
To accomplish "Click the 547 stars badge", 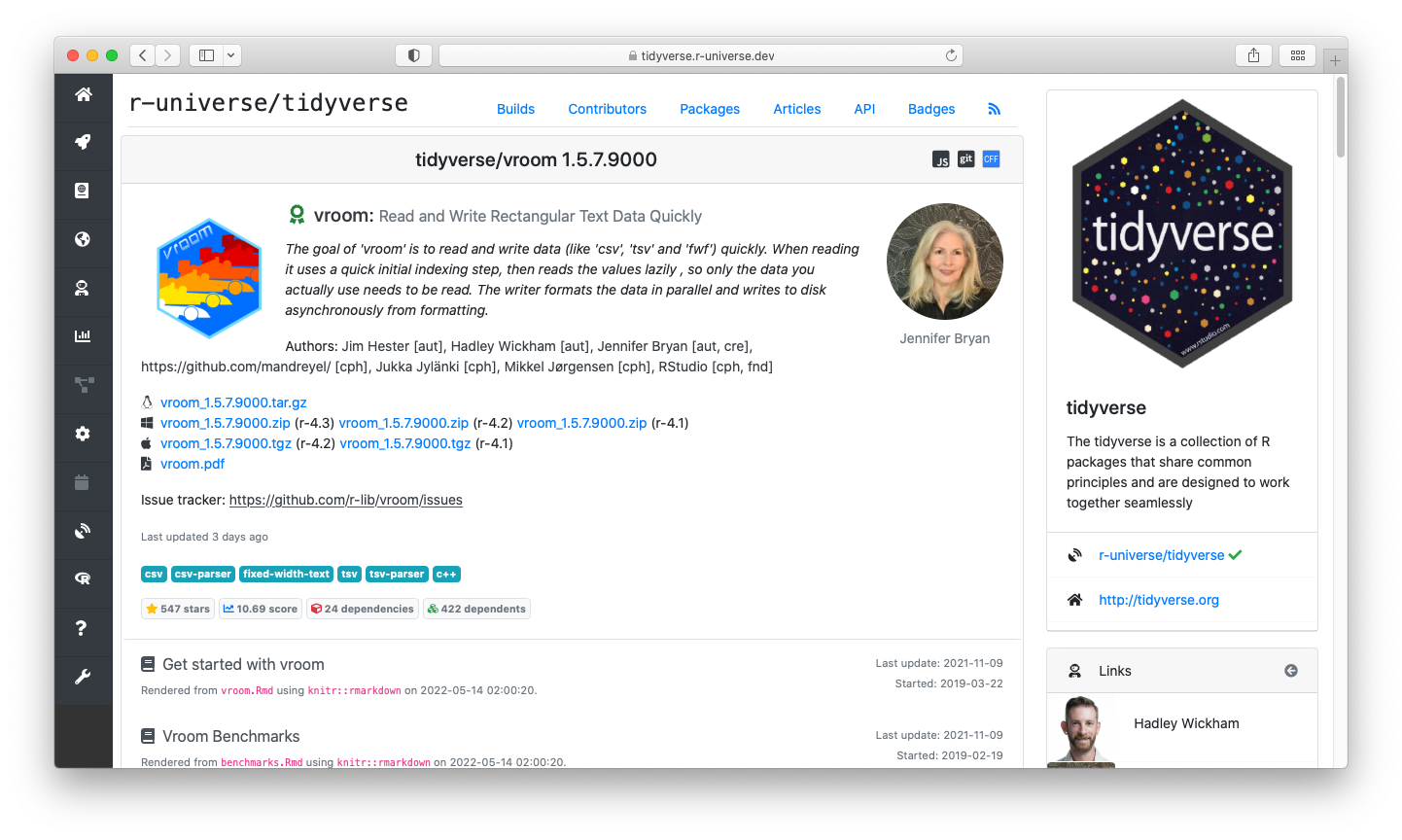I will point(178,609).
